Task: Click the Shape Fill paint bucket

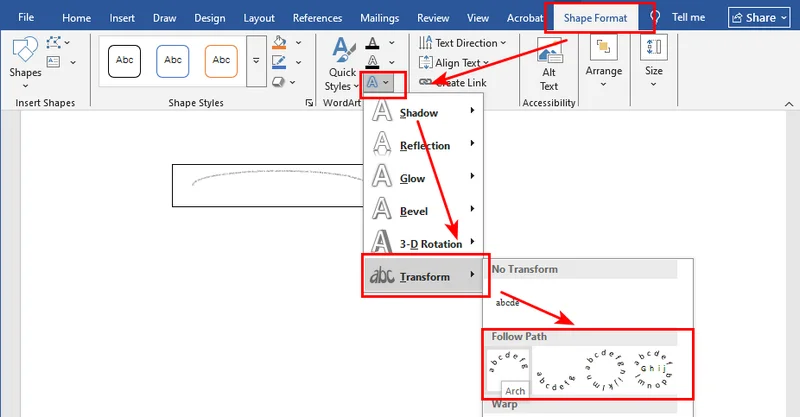Action: [280, 42]
